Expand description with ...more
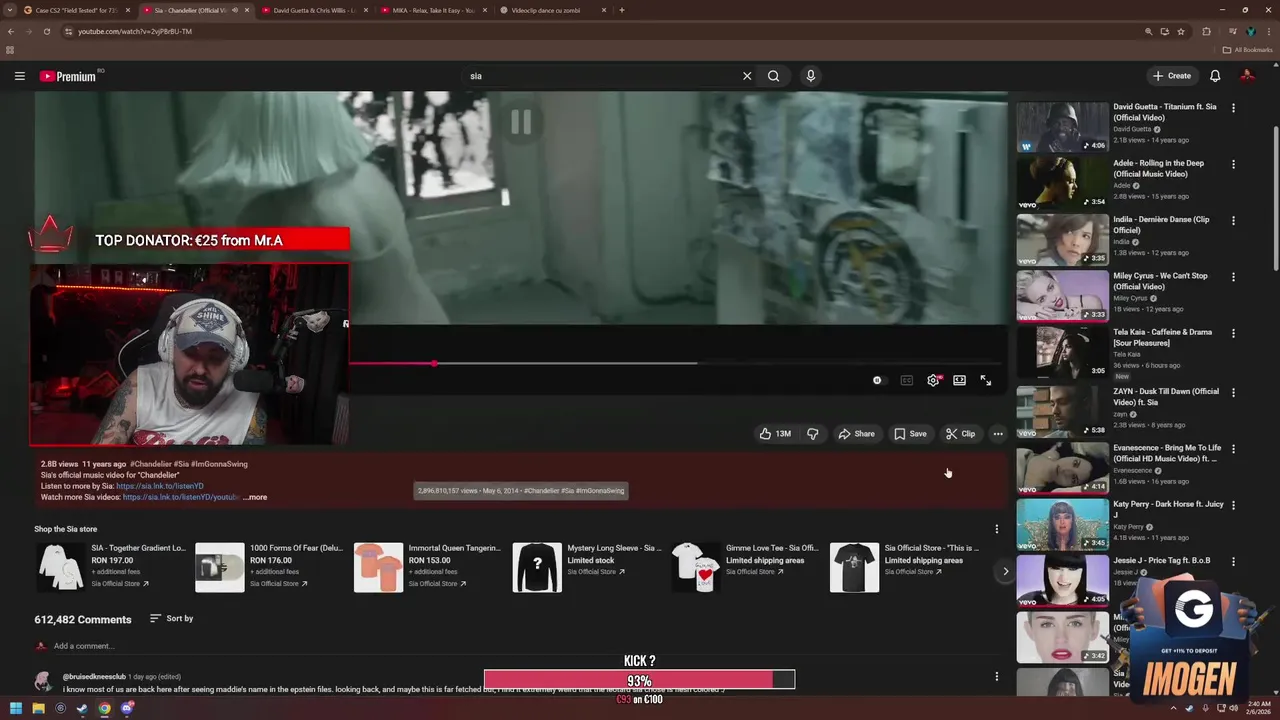This screenshot has height=720, width=1280. (255, 497)
